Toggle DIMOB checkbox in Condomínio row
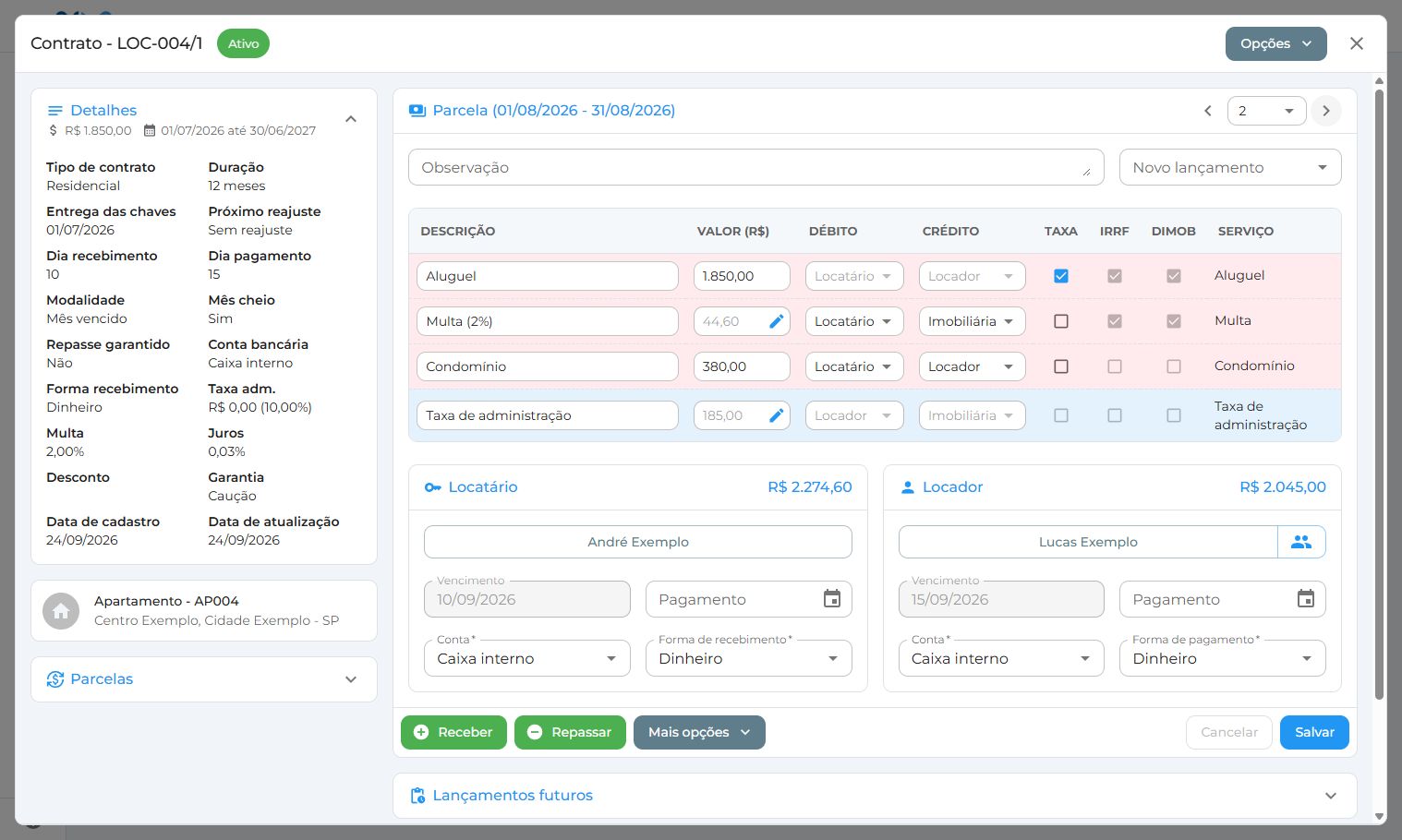The height and width of the screenshot is (840, 1402). tap(1174, 366)
